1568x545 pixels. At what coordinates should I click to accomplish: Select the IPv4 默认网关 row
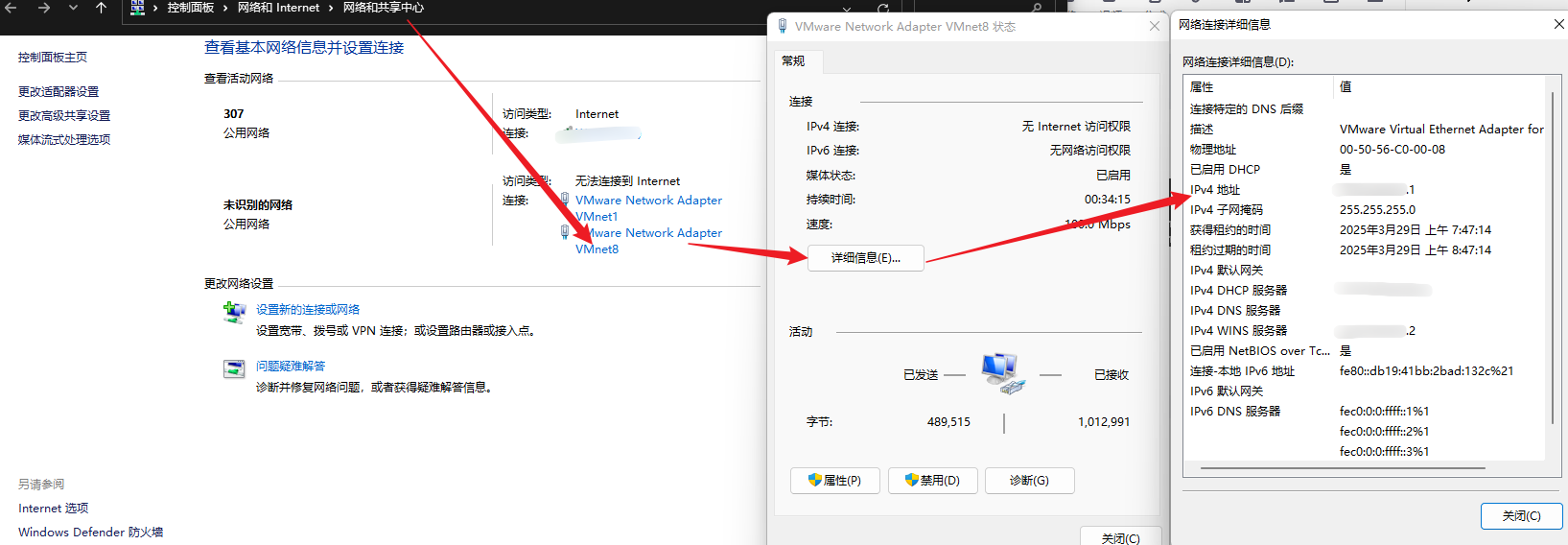[x=1365, y=271]
